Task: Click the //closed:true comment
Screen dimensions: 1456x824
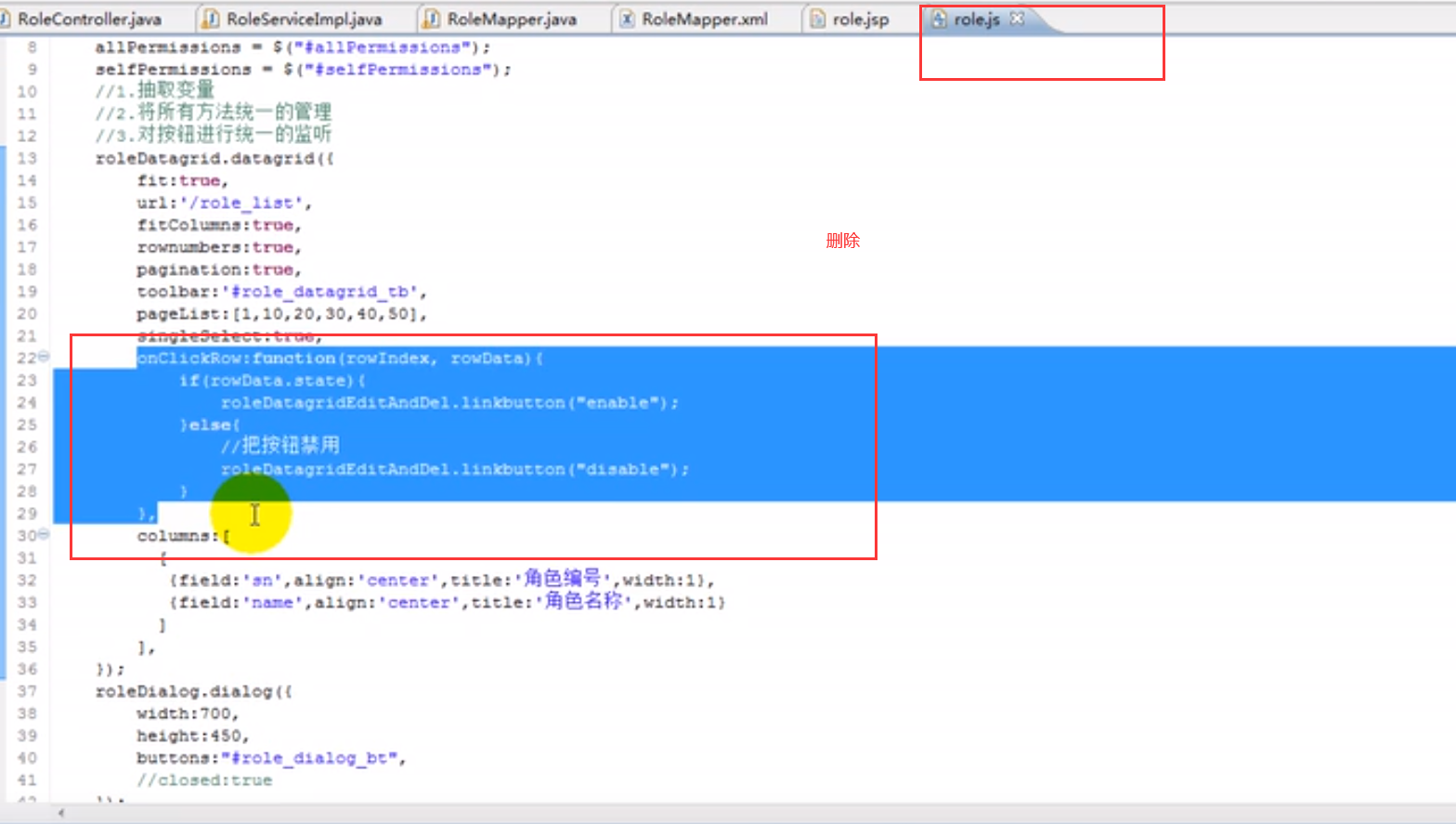Action: click(204, 780)
